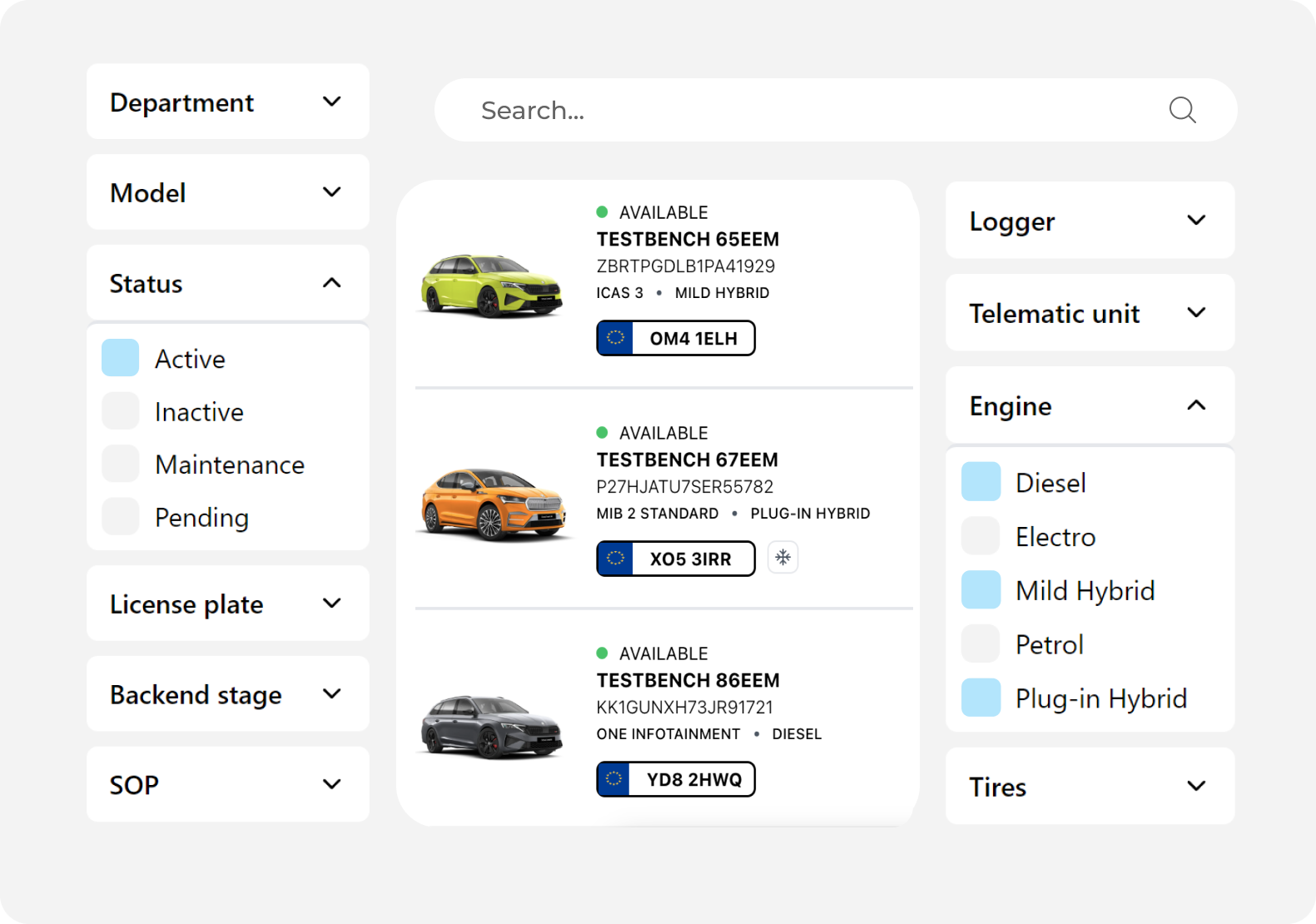The image size is (1316, 924).
Task: Click green status dot of Testbench 67EEM
Action: coord(602,433)
